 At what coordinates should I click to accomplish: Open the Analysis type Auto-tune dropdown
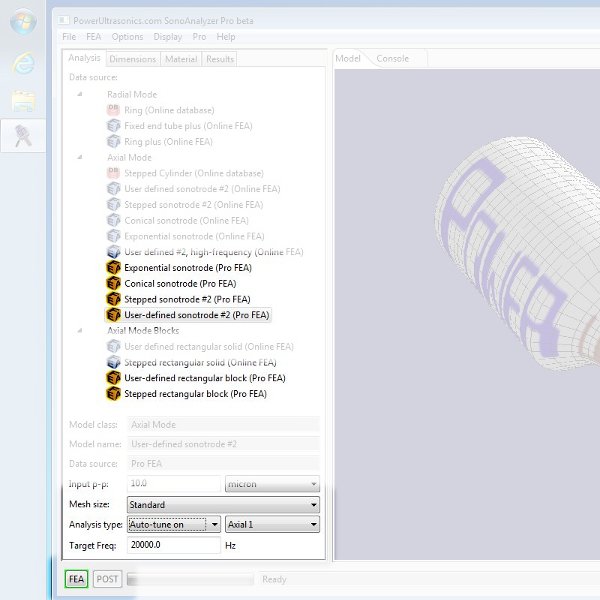pyautogui.click(x=174, y=524)
